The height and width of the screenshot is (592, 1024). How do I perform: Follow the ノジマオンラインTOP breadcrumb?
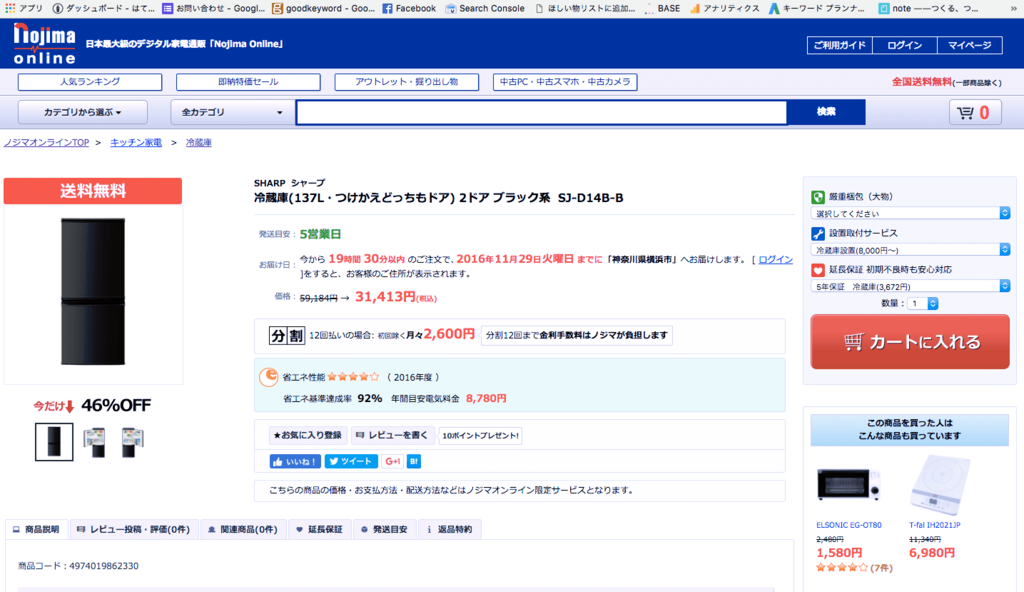click(46, 142)
